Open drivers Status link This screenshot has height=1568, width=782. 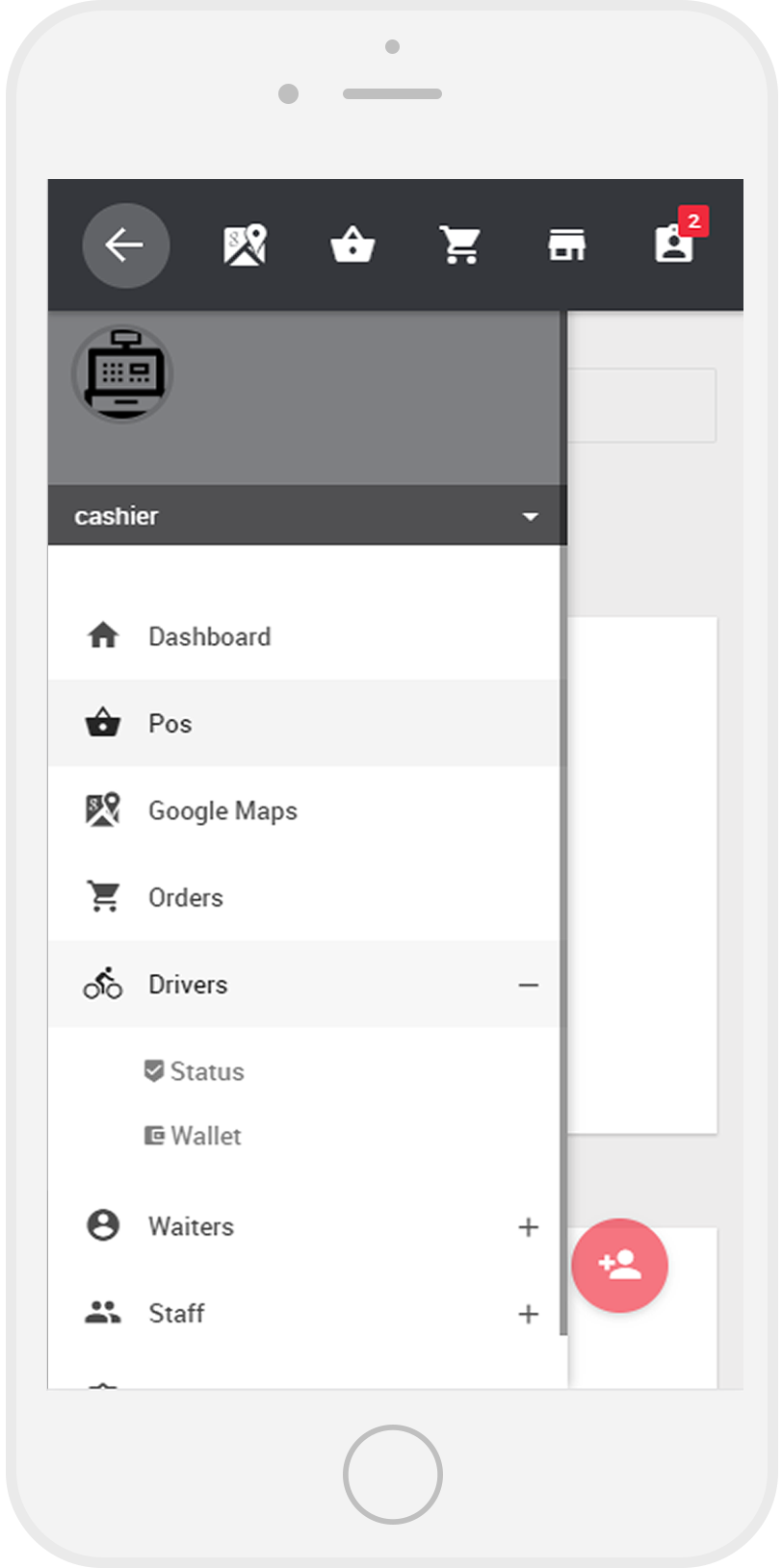point(206,1072)
